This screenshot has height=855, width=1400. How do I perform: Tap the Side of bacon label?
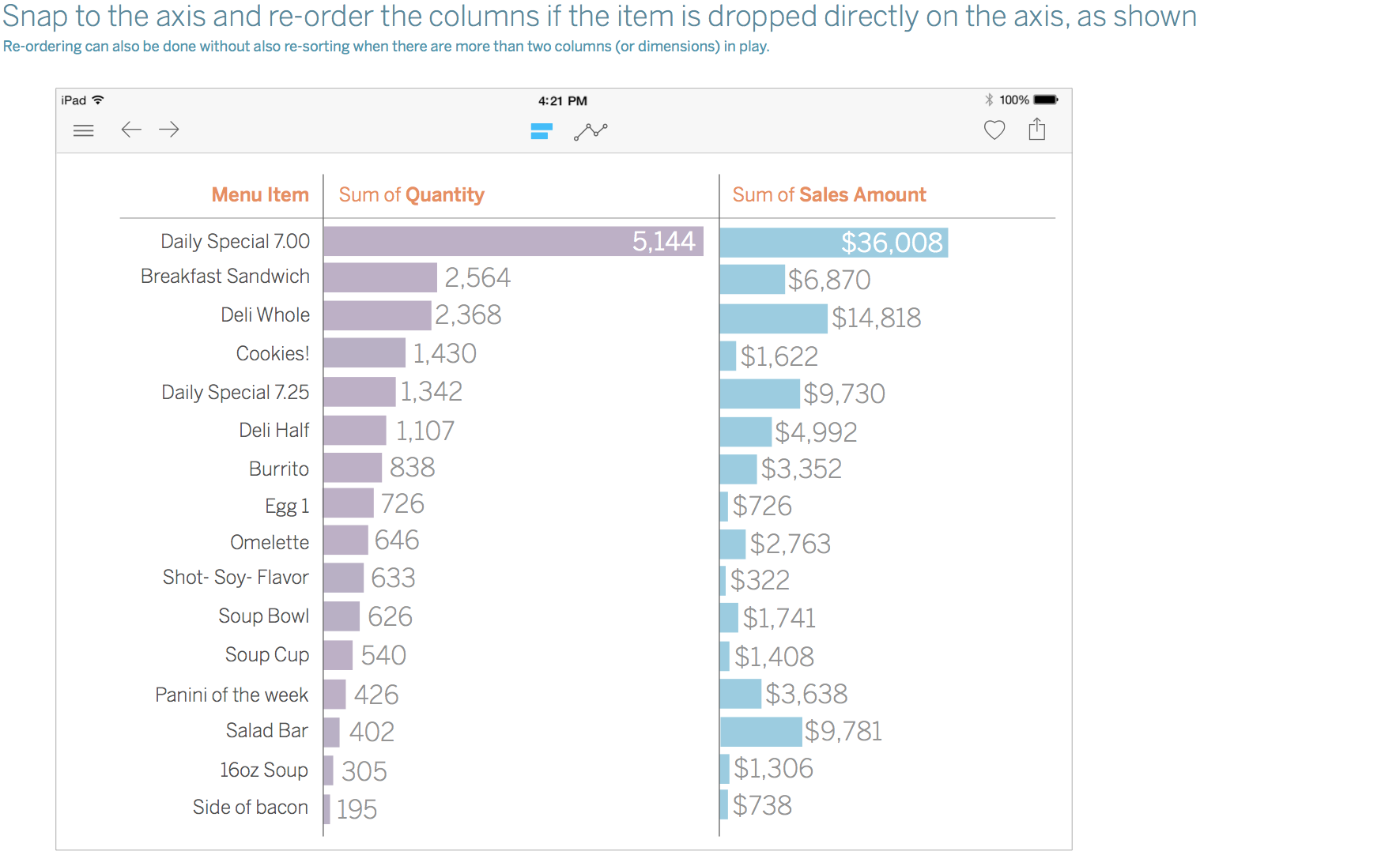click(251, 807)
